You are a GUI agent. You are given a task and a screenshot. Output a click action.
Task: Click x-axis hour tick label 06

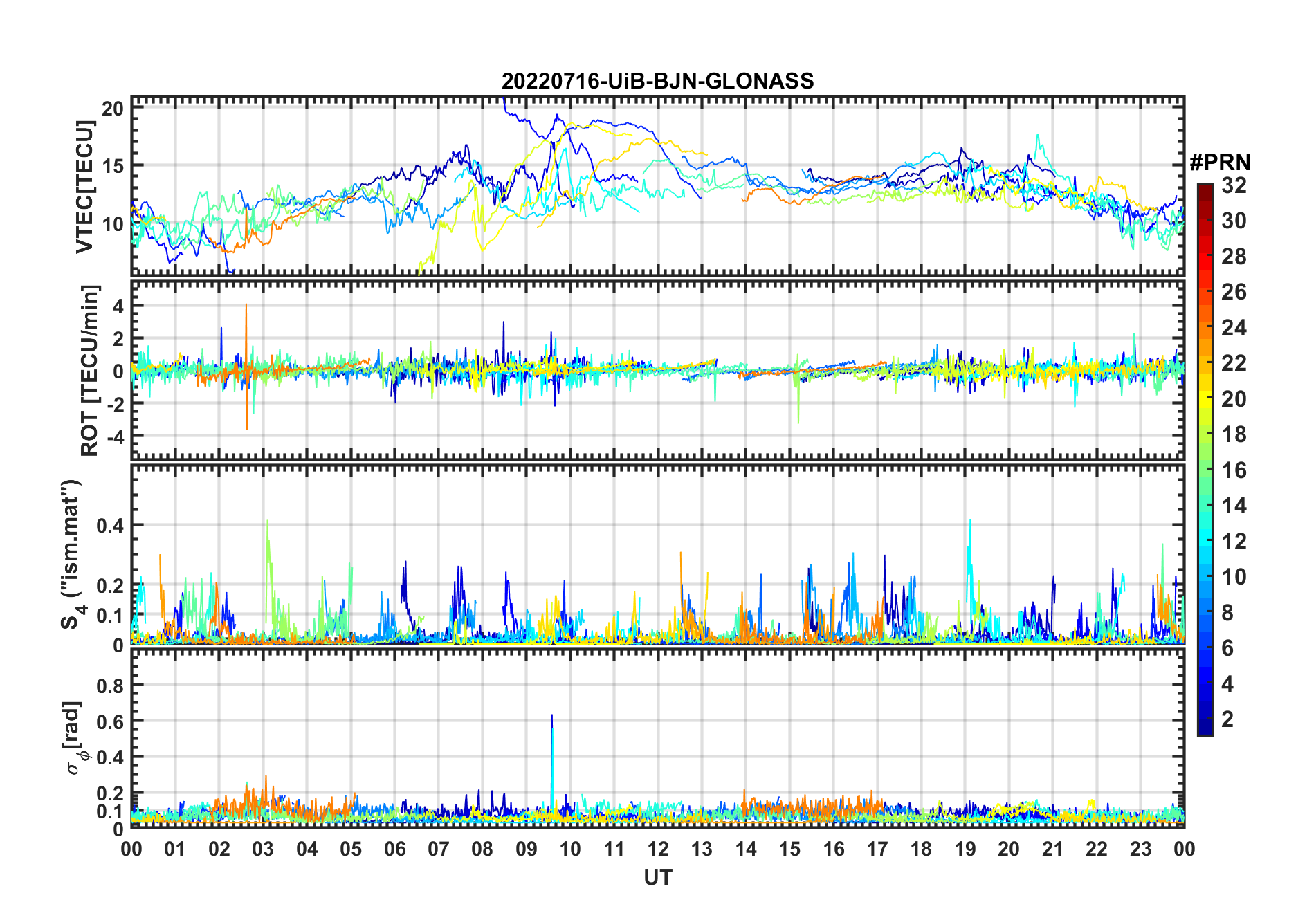click(395, 849)
